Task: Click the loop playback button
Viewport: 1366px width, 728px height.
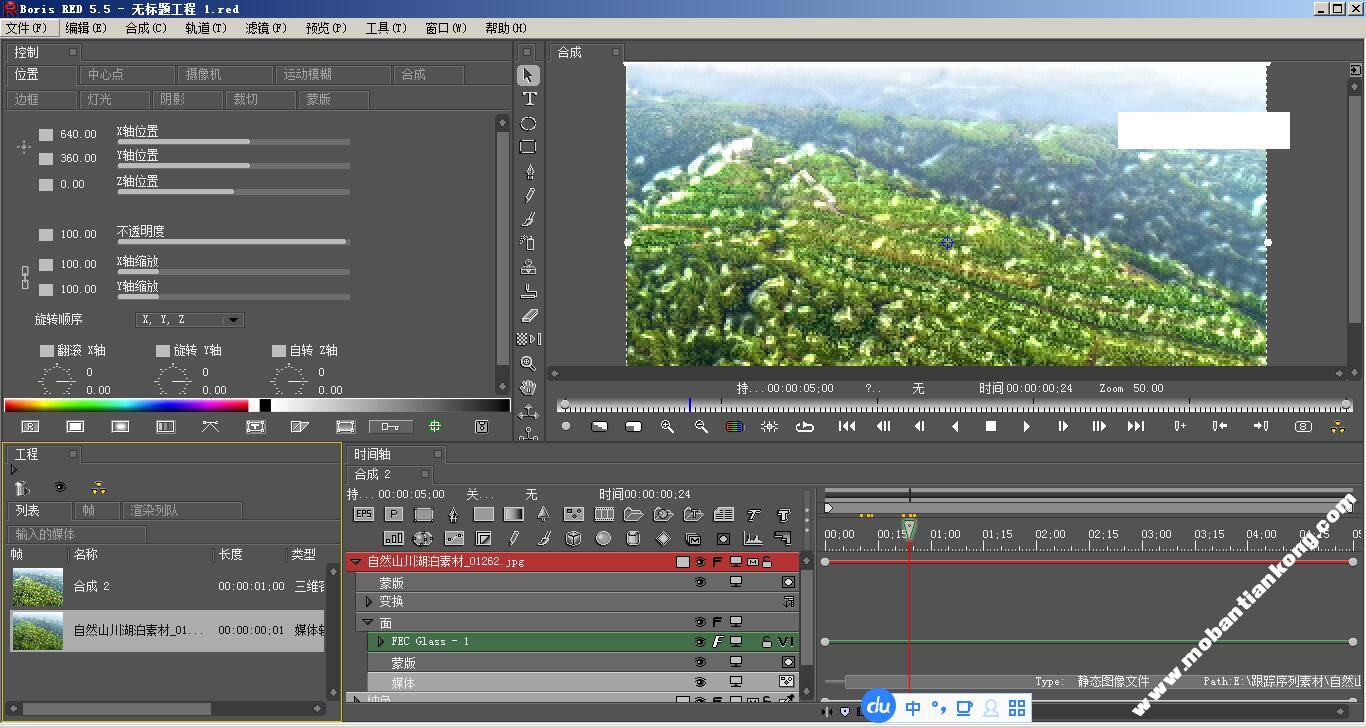Action: [x=804, y=426]
